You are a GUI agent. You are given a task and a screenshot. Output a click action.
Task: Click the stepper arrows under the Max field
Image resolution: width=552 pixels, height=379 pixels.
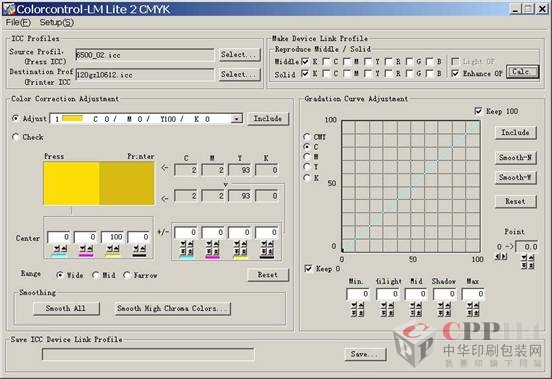[x=472, y=309]
